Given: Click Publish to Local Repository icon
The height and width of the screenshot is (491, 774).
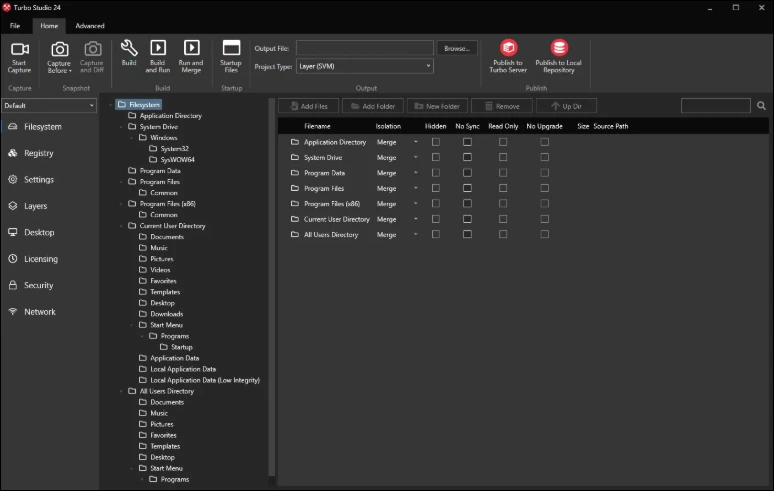Looking at the screenshot, I should [x=559, y=48].
